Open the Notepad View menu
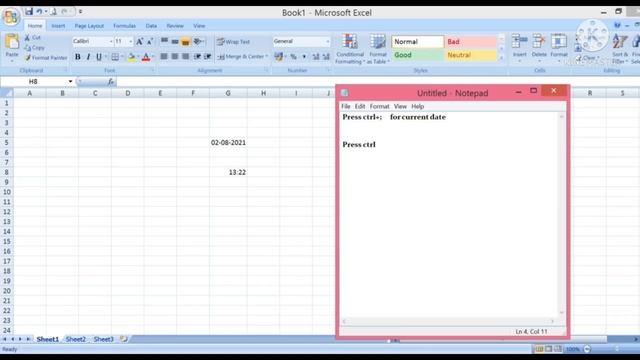 pos(400,106)
